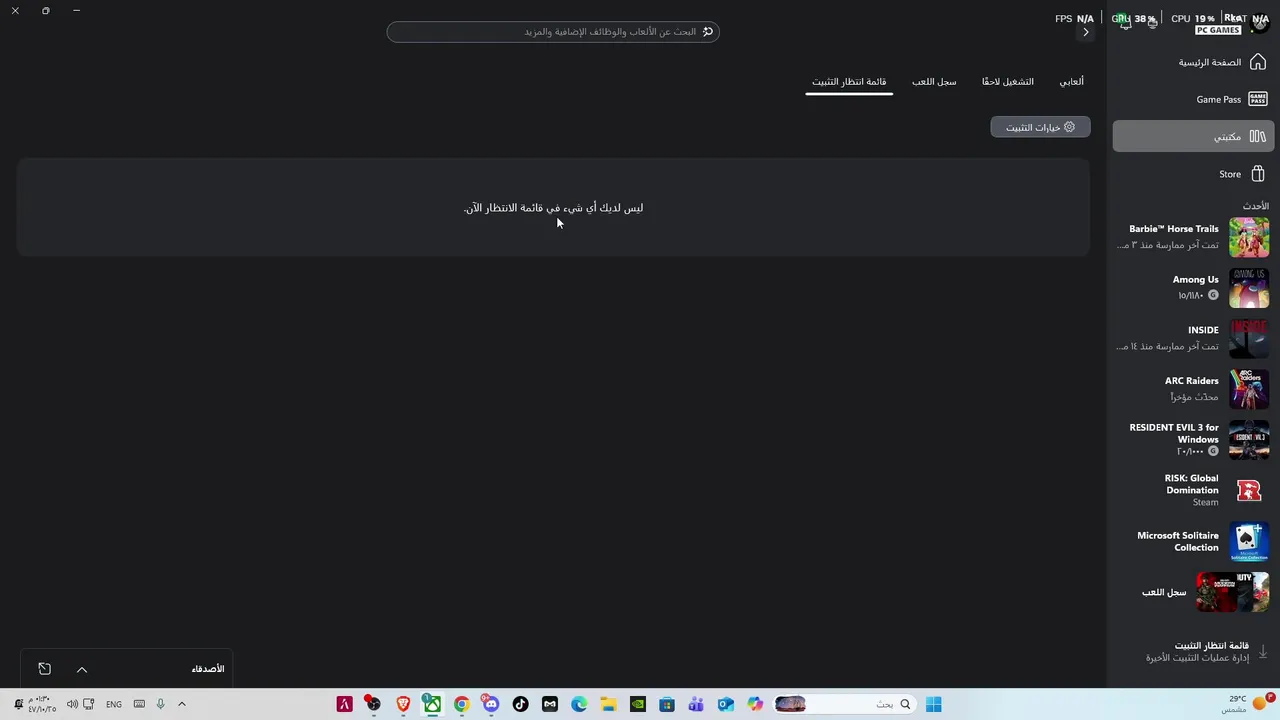This screenshot has height=720, width=1280.
Task: Open the weather widget showing 29°C
Action: click(1247, 704)
